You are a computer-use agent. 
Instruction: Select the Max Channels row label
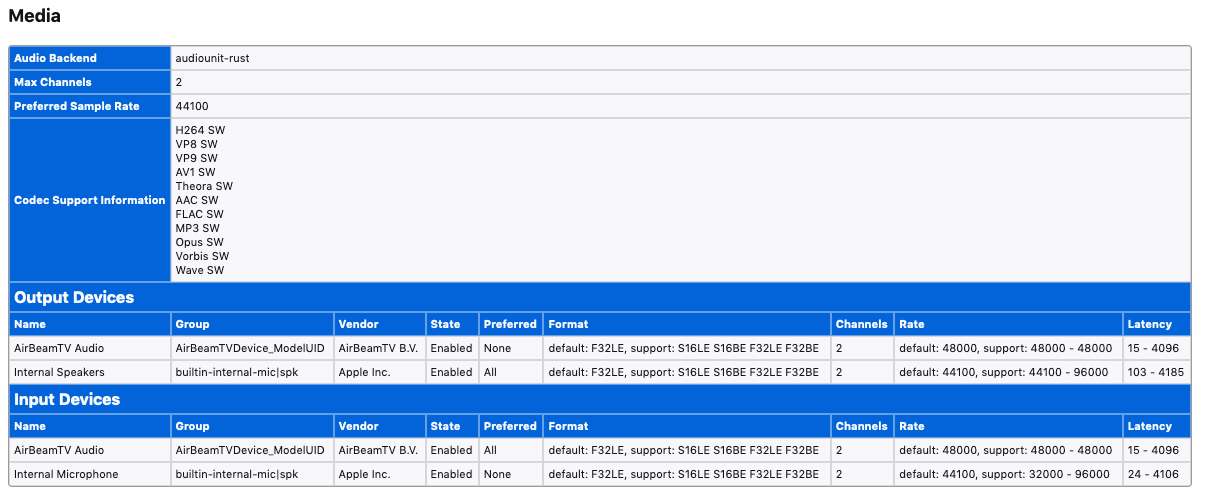[x=52, y=82]
